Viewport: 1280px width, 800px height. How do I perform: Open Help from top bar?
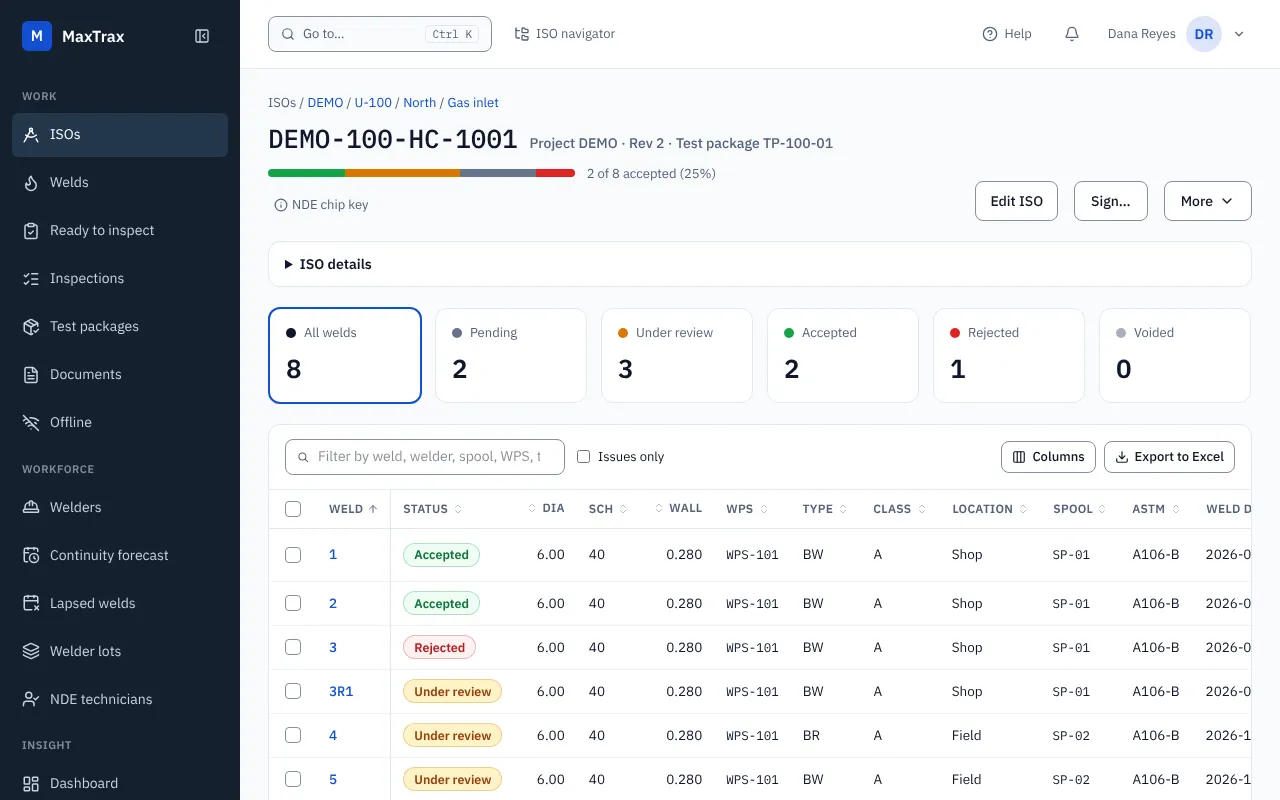click(1007, 34)
